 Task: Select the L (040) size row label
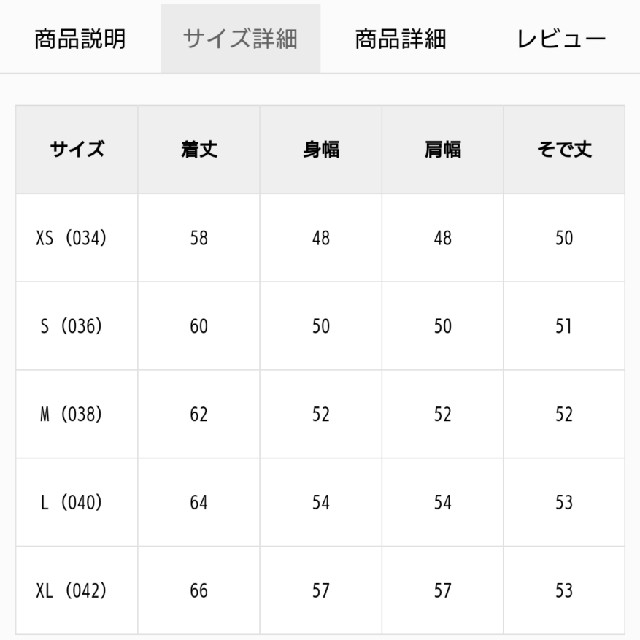pos(71,502)
